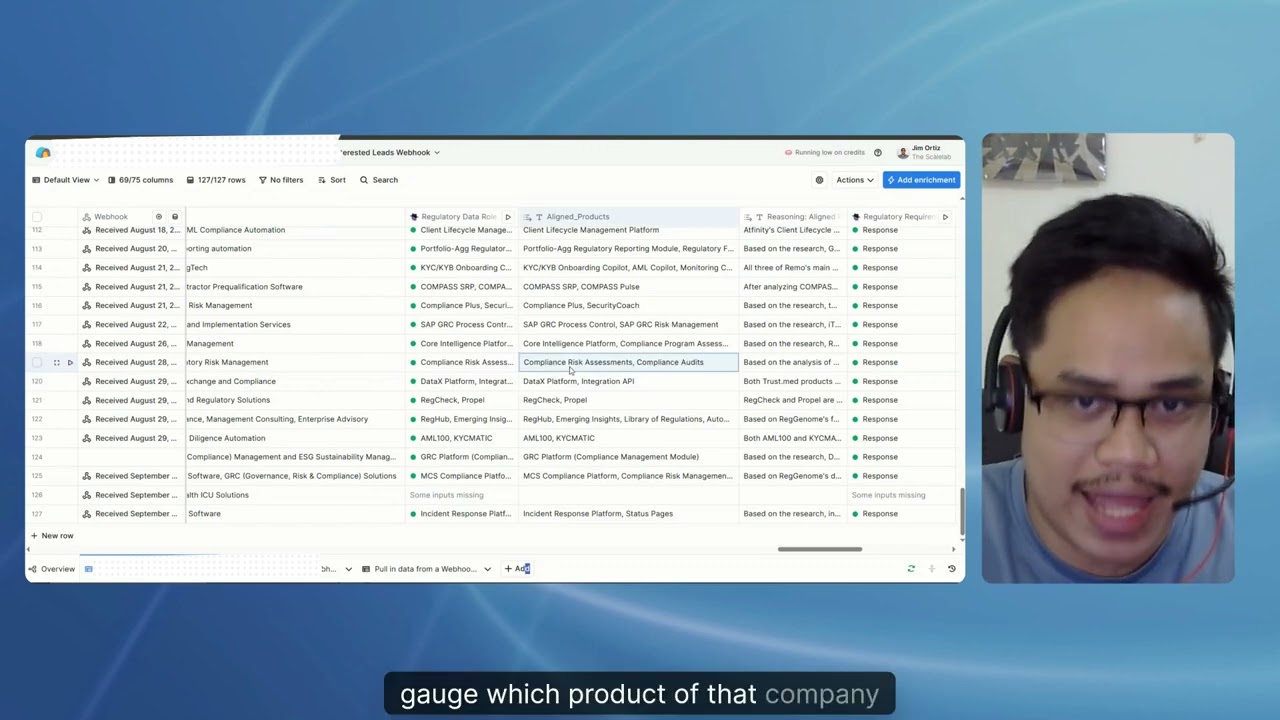Select cell Client Lifecycle Management Platform
The height and width of the screenshot is (720, 1280).
coord(628,230)
